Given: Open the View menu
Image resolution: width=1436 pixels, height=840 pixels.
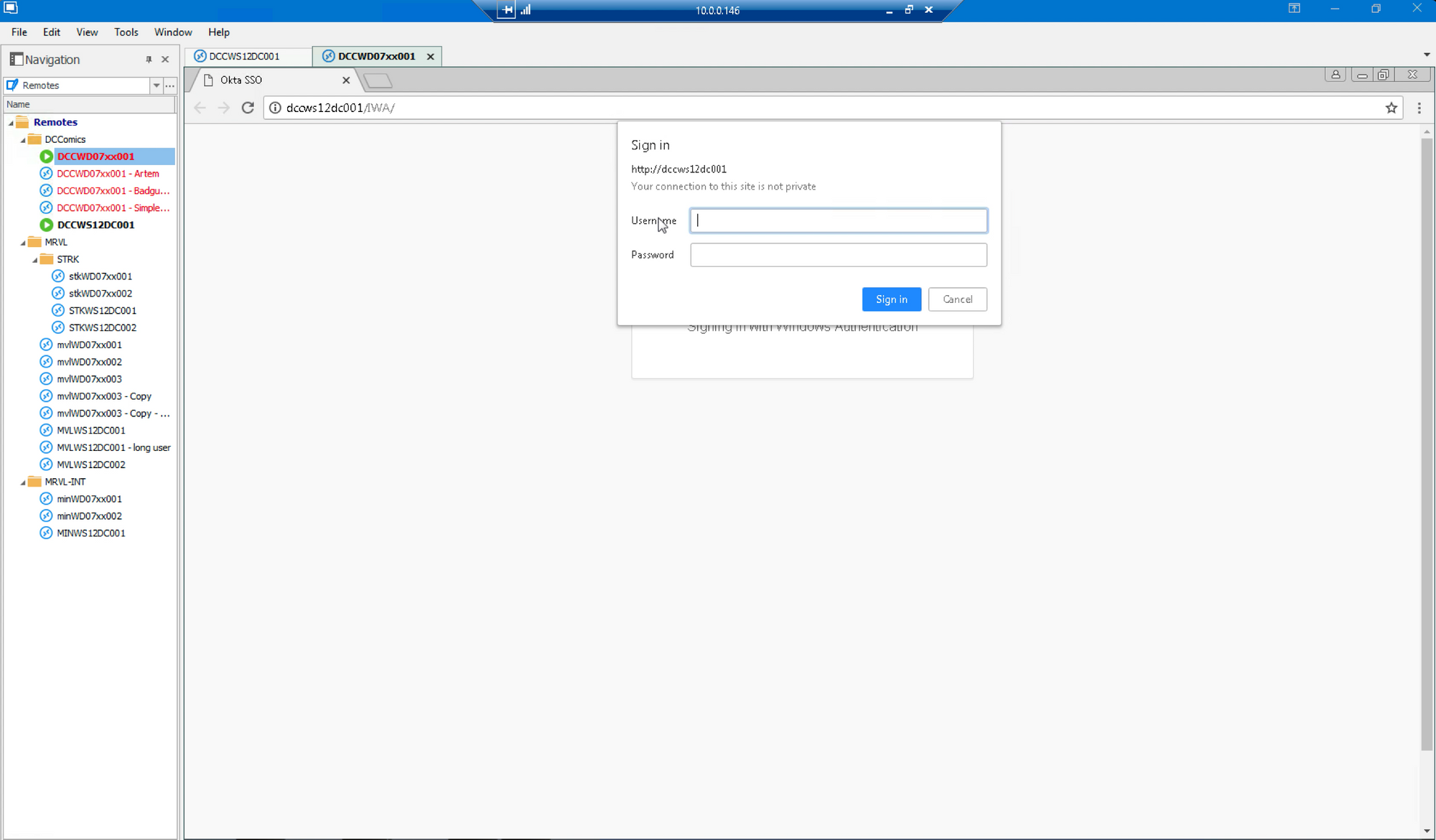Looking at the screenshot, I should (87, 32).
